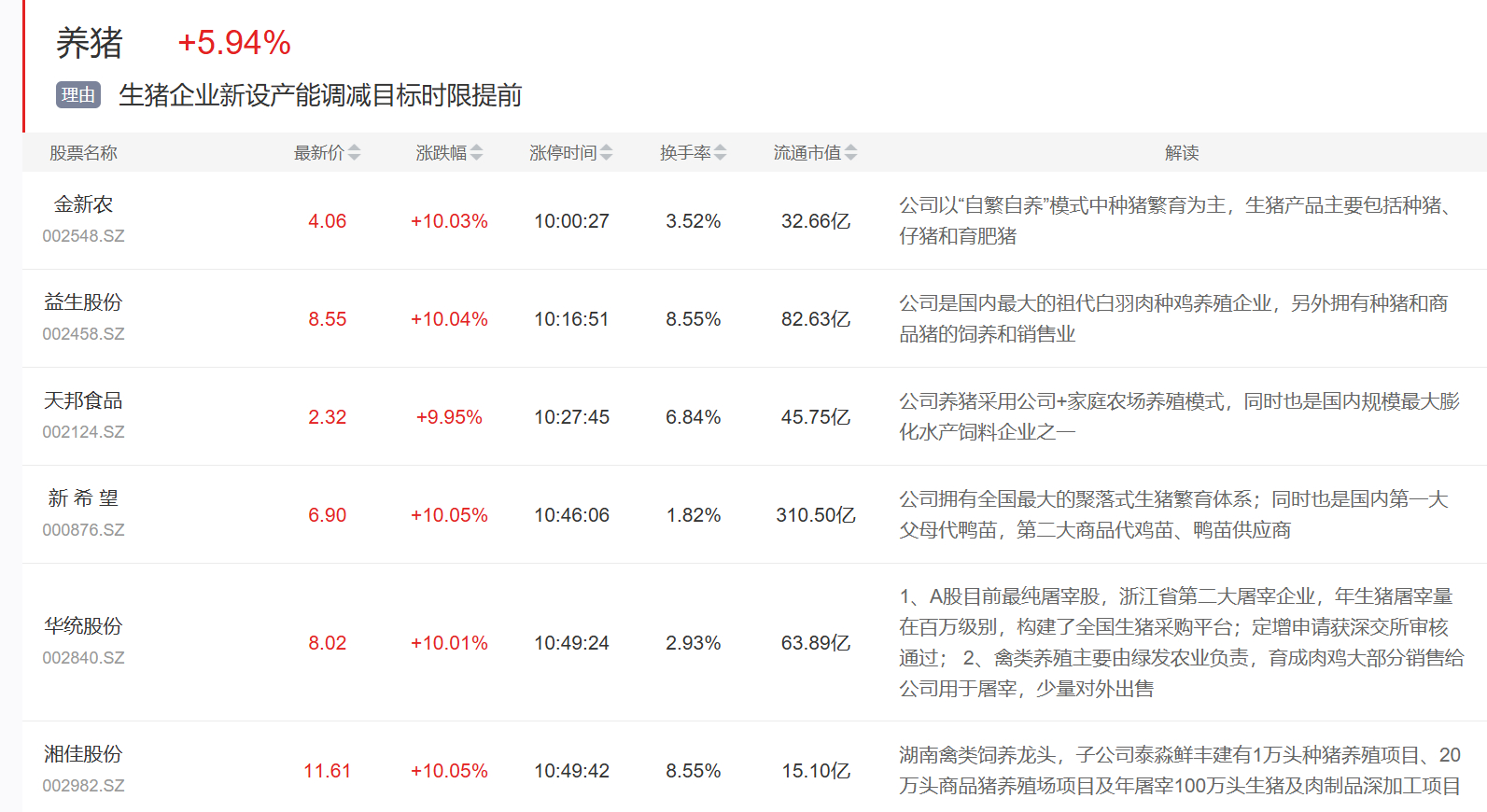
Task: Click the 解读 column header
Action: [x=1182, y=153]
